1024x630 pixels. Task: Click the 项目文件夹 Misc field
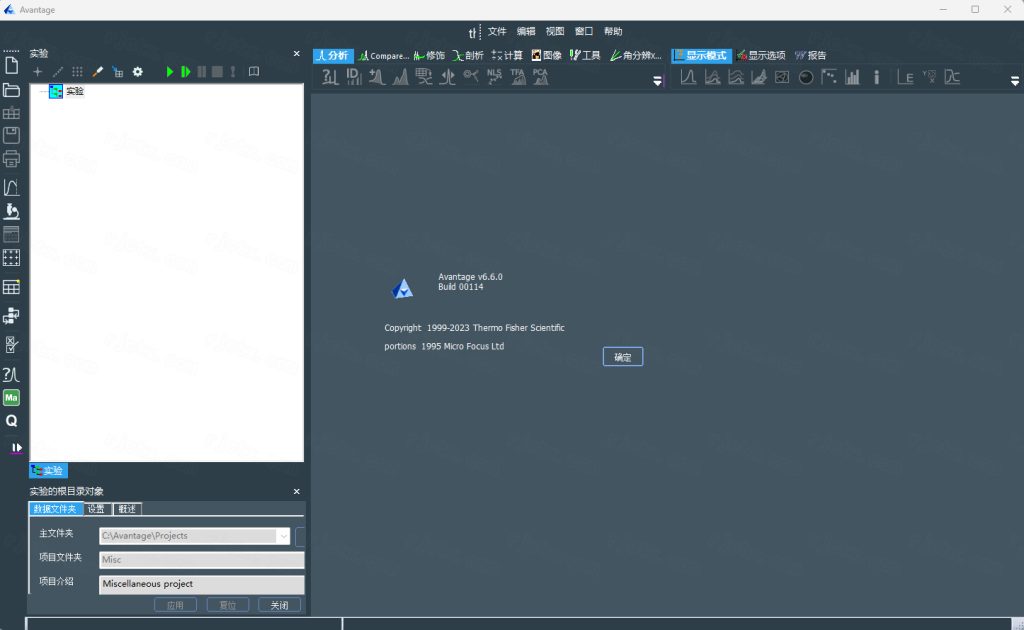[x=202, y=560]
